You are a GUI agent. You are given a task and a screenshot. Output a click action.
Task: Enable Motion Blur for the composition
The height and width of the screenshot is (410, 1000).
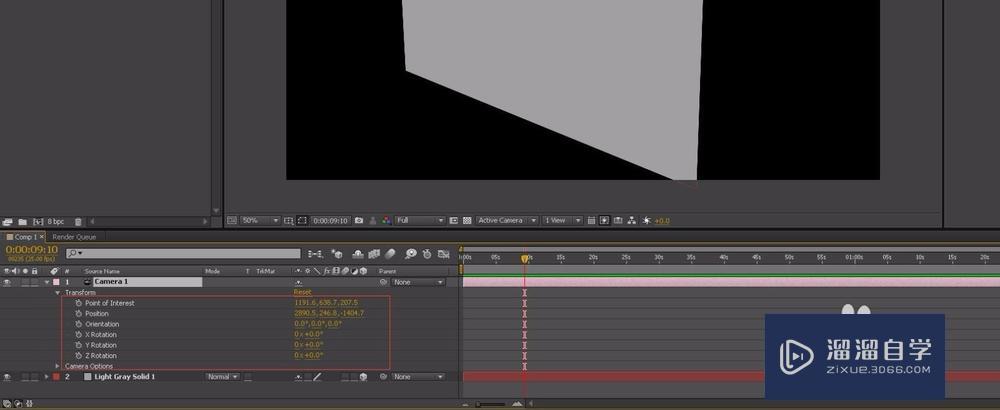390,254
